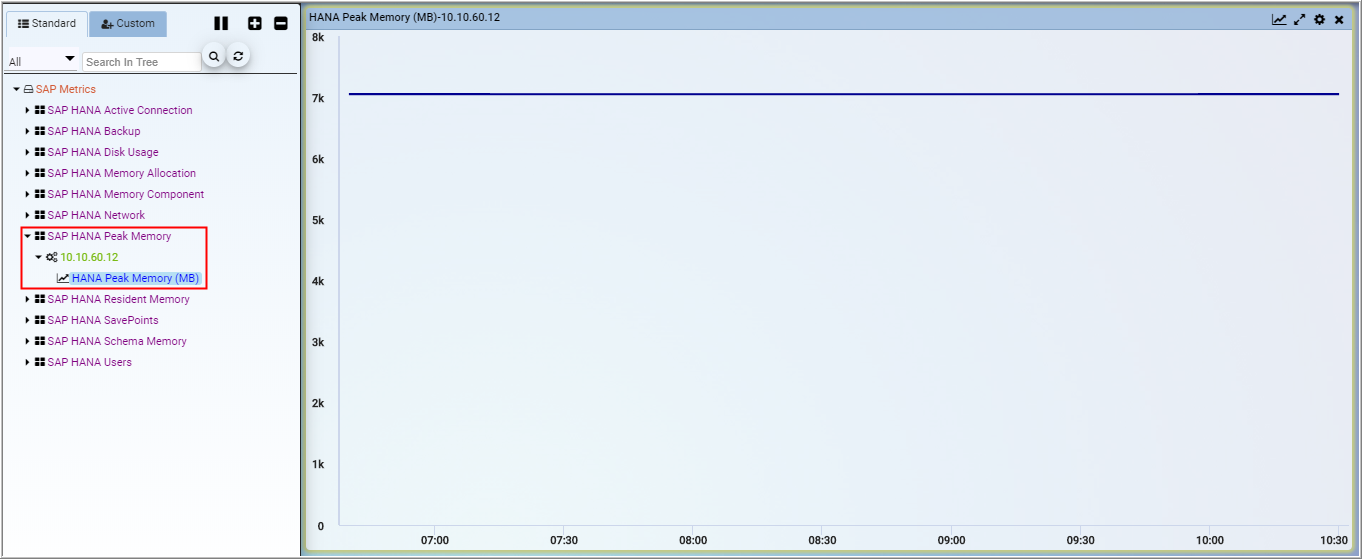Image resolution: width=1362 pixels, height=559 pixels.
Task: Select SAP HANA Users label
Action: [89, 362]
